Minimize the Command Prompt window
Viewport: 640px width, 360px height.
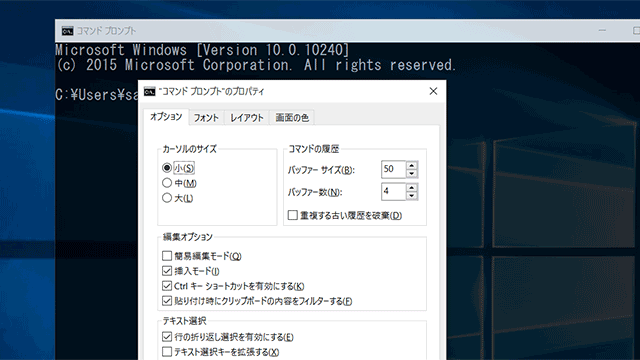(602, 30)
